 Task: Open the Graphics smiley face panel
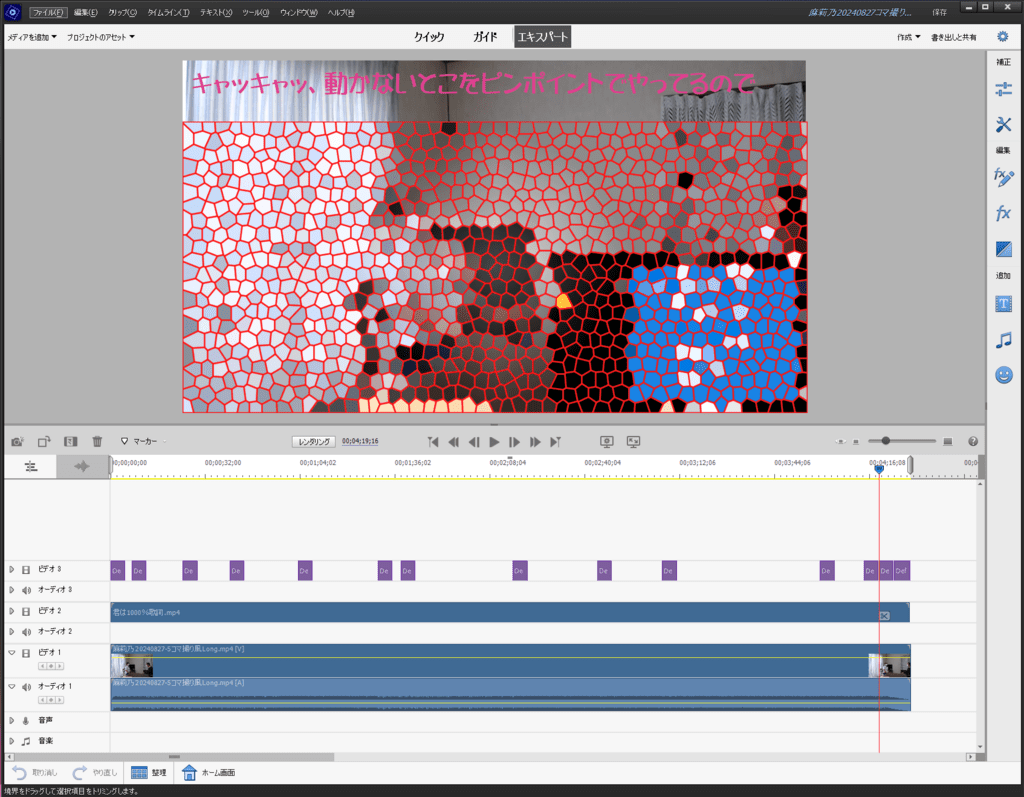(x=1003, y=375)
